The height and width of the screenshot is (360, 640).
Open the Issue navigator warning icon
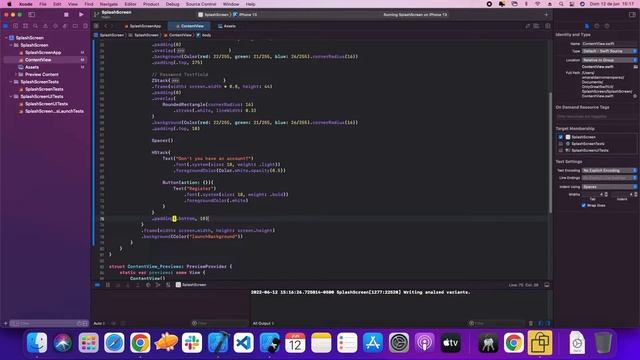[x=45, y=26]
